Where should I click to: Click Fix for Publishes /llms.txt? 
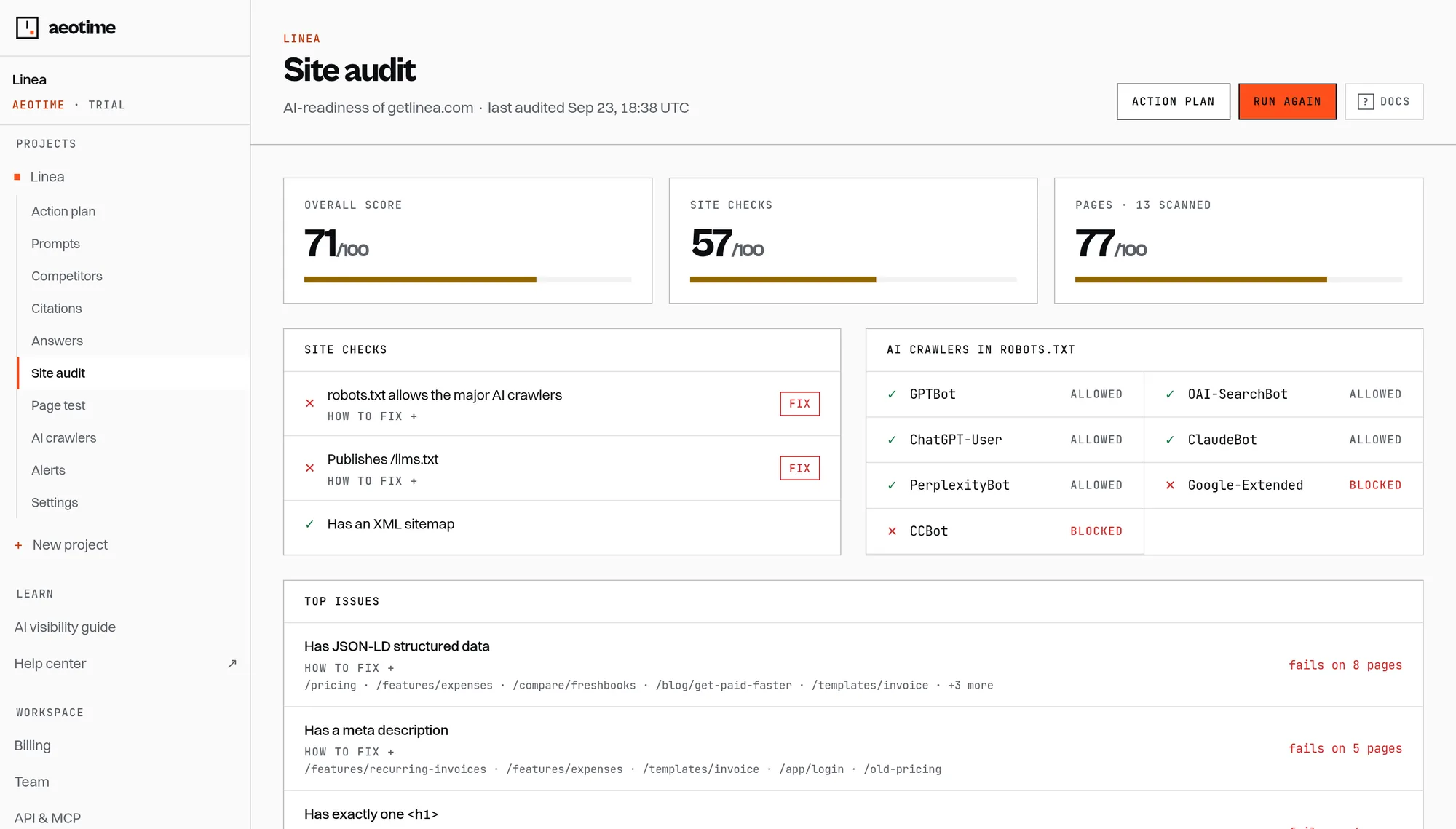[800, 468]
